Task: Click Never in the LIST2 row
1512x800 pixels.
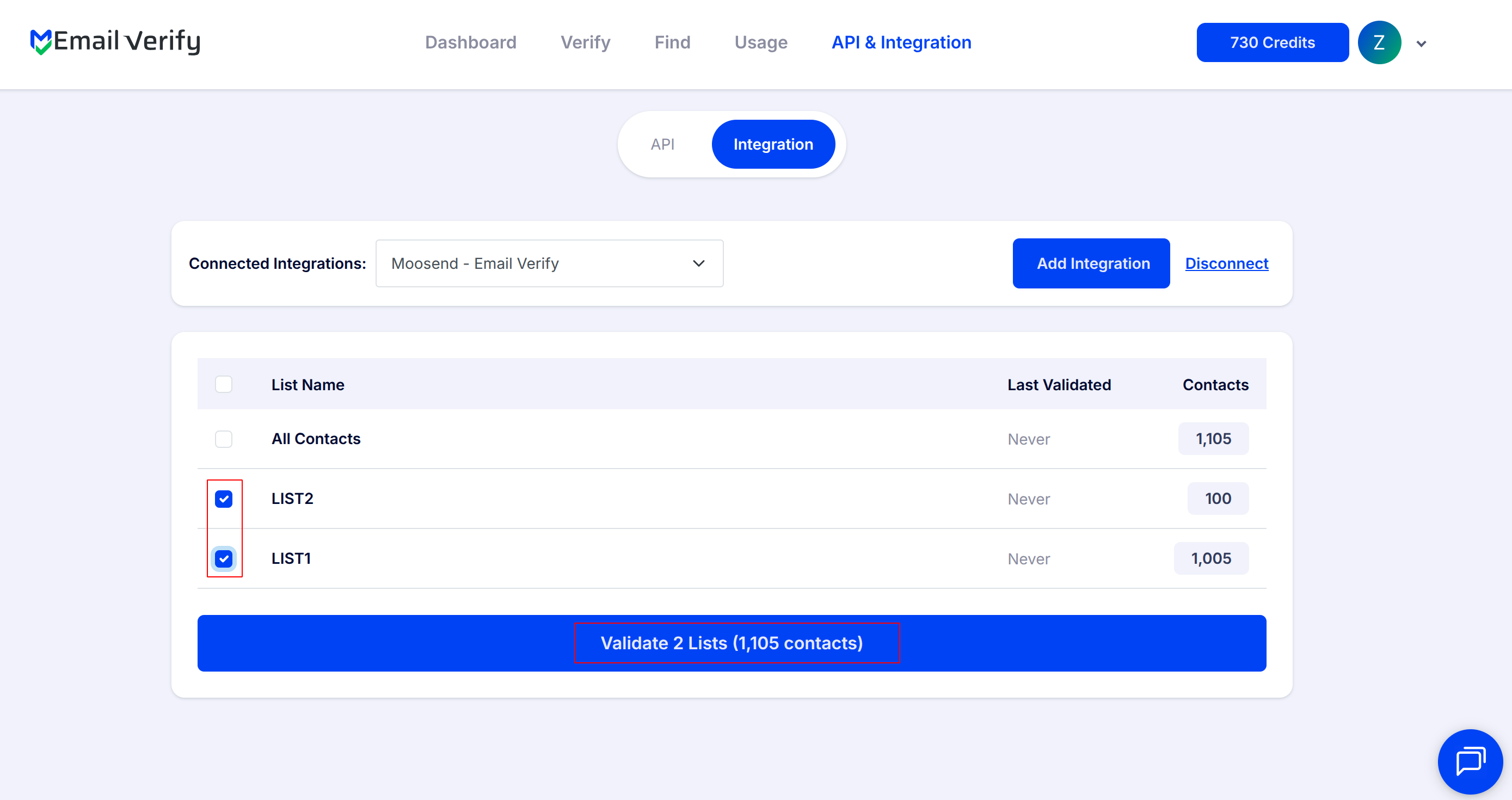Action: coord(1028,499)
